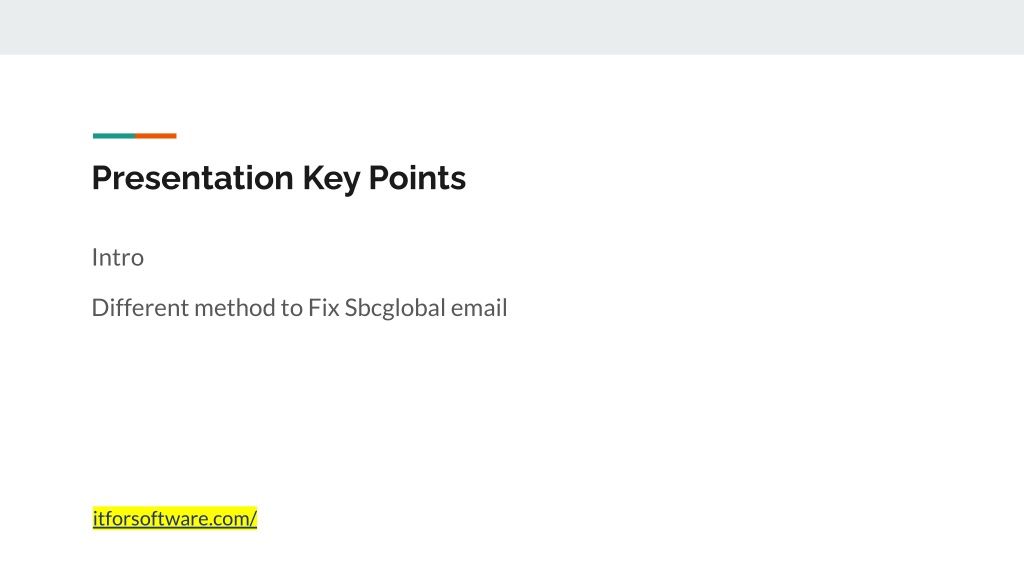Click the yellow highlight behind the URL
The height and width of the screenshot is (576, 1024).
[174, 519]
